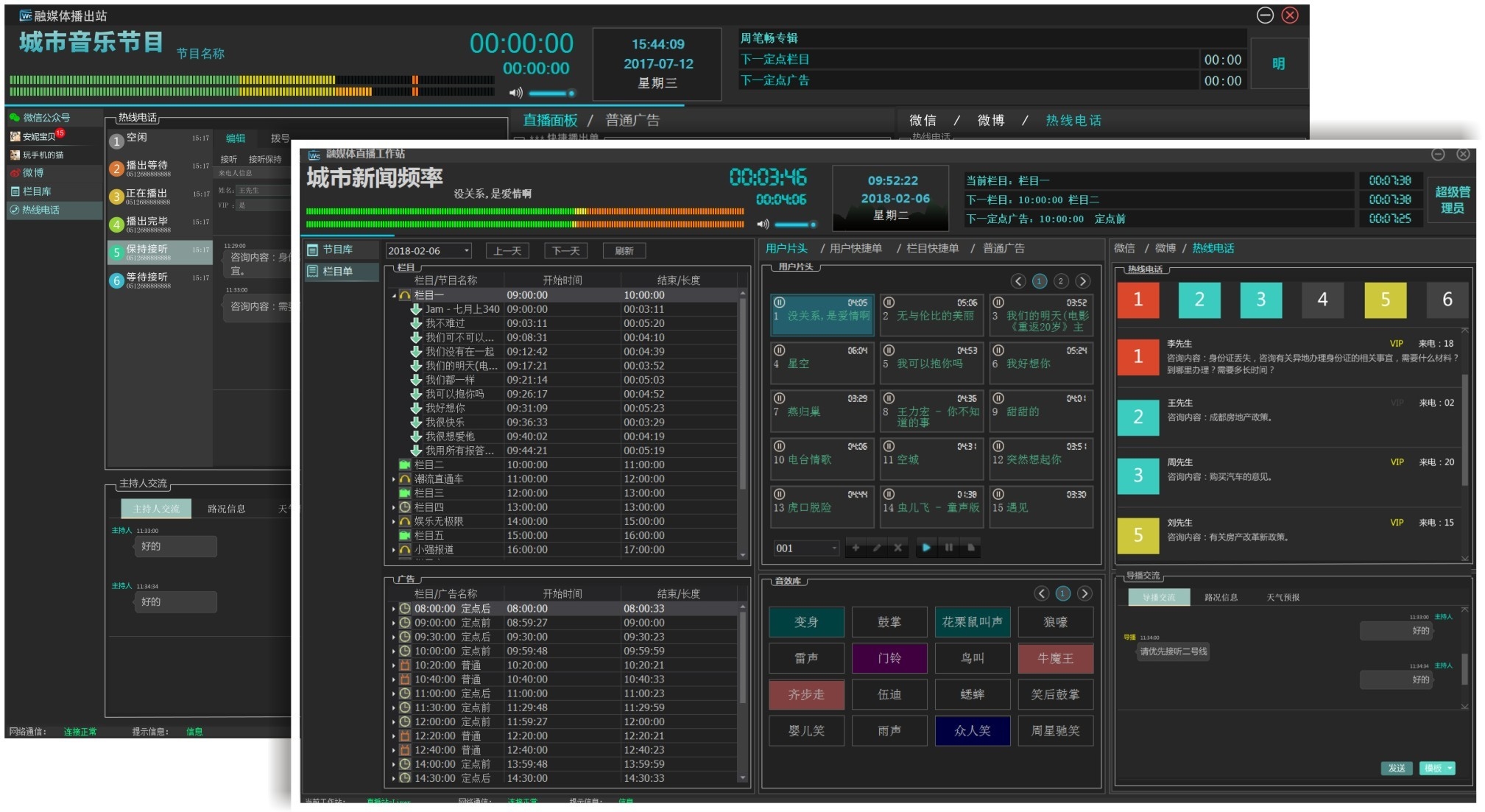Viewport: 1485px width, 812px height.
Task: Toggle the pause circle on jingle 空城
Action: click(889, 446)
